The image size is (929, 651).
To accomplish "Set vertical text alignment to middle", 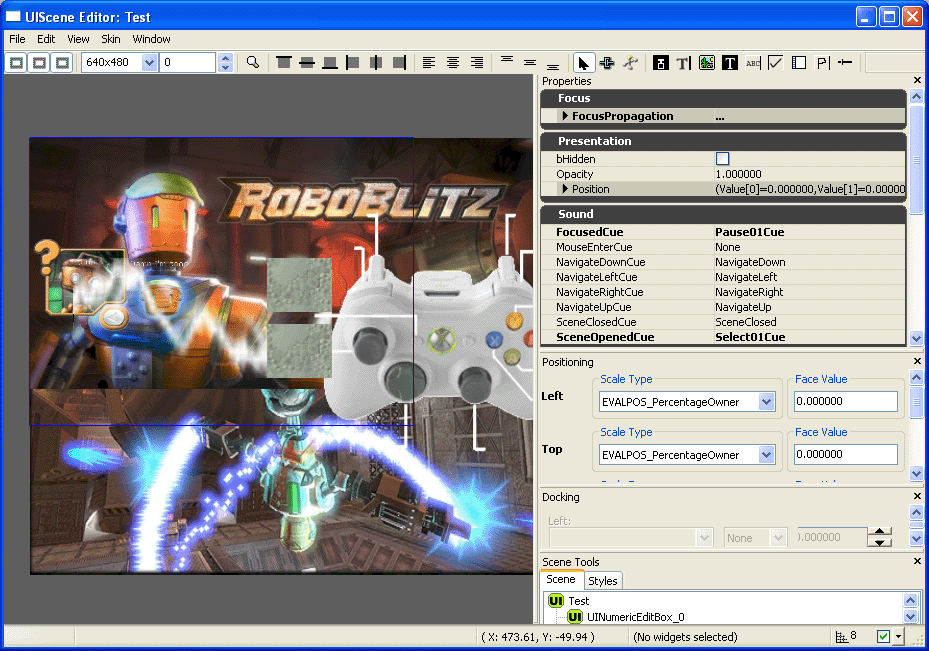I will (530, 62).
